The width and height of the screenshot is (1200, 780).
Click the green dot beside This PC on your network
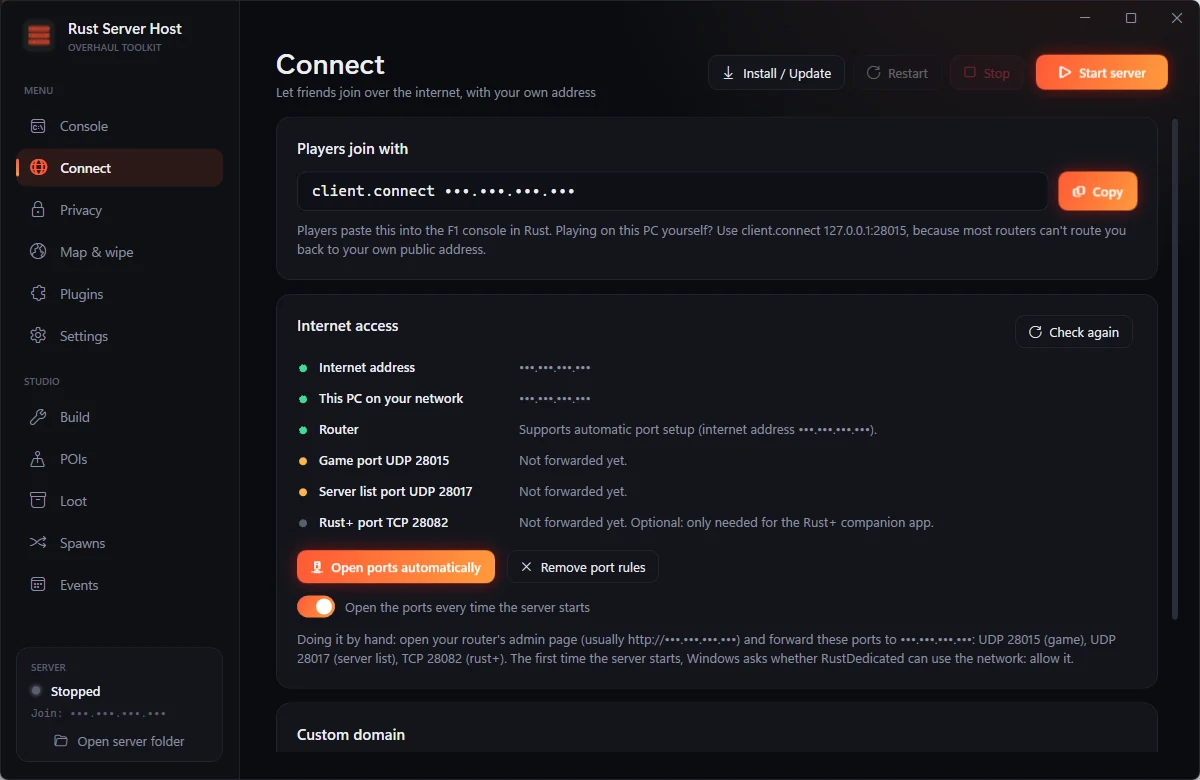coord(303,399)
